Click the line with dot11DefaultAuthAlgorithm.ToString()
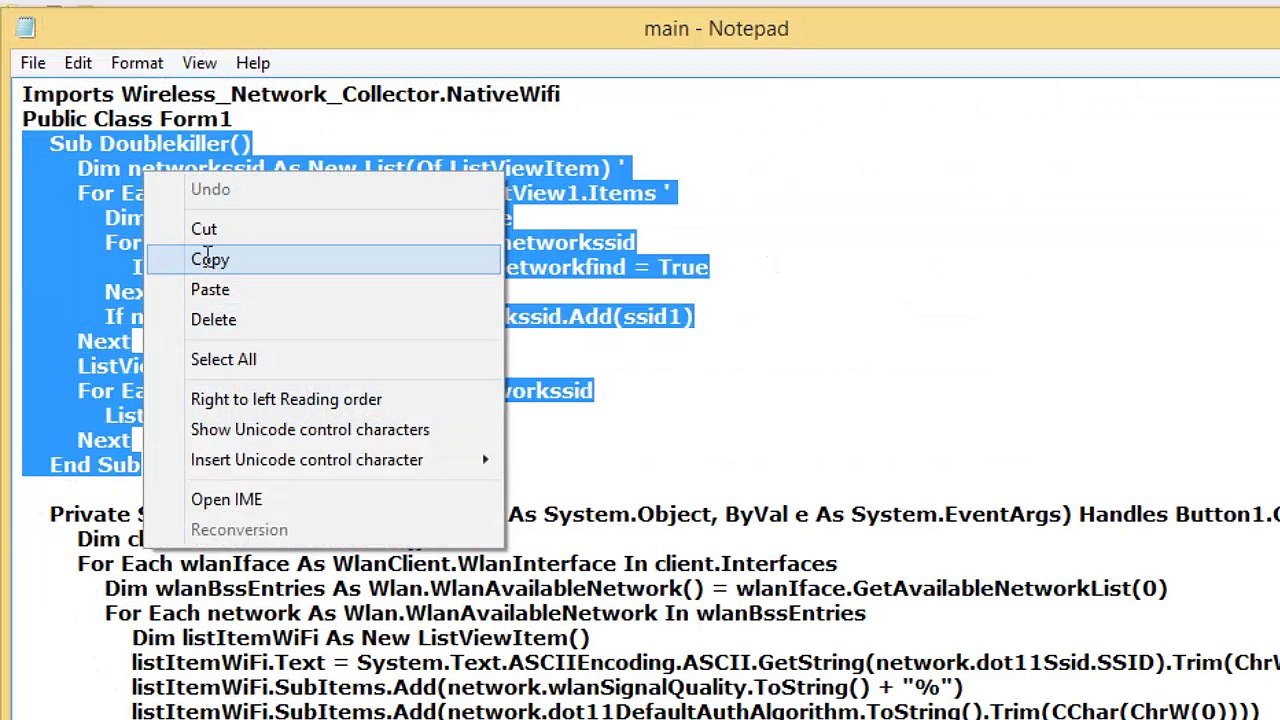Screen dimensions: 1280x720 tap(696, 712)
